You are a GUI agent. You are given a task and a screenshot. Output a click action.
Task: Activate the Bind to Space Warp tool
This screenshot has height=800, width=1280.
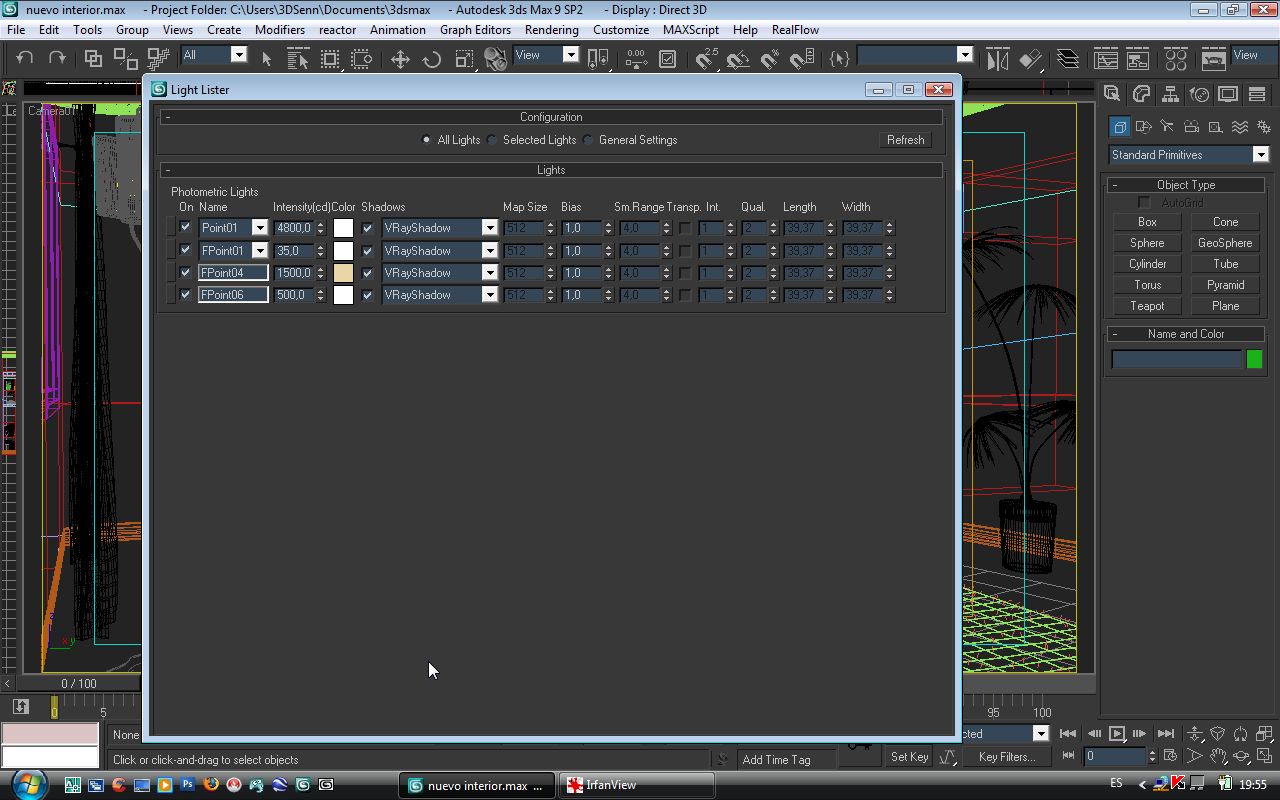click(157, 58)
